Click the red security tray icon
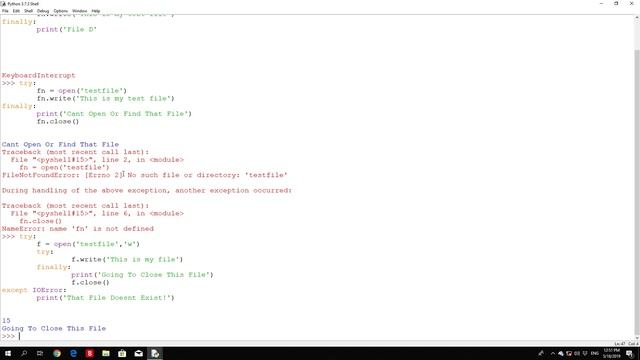The image size is (640, 360). coord(569,353)
